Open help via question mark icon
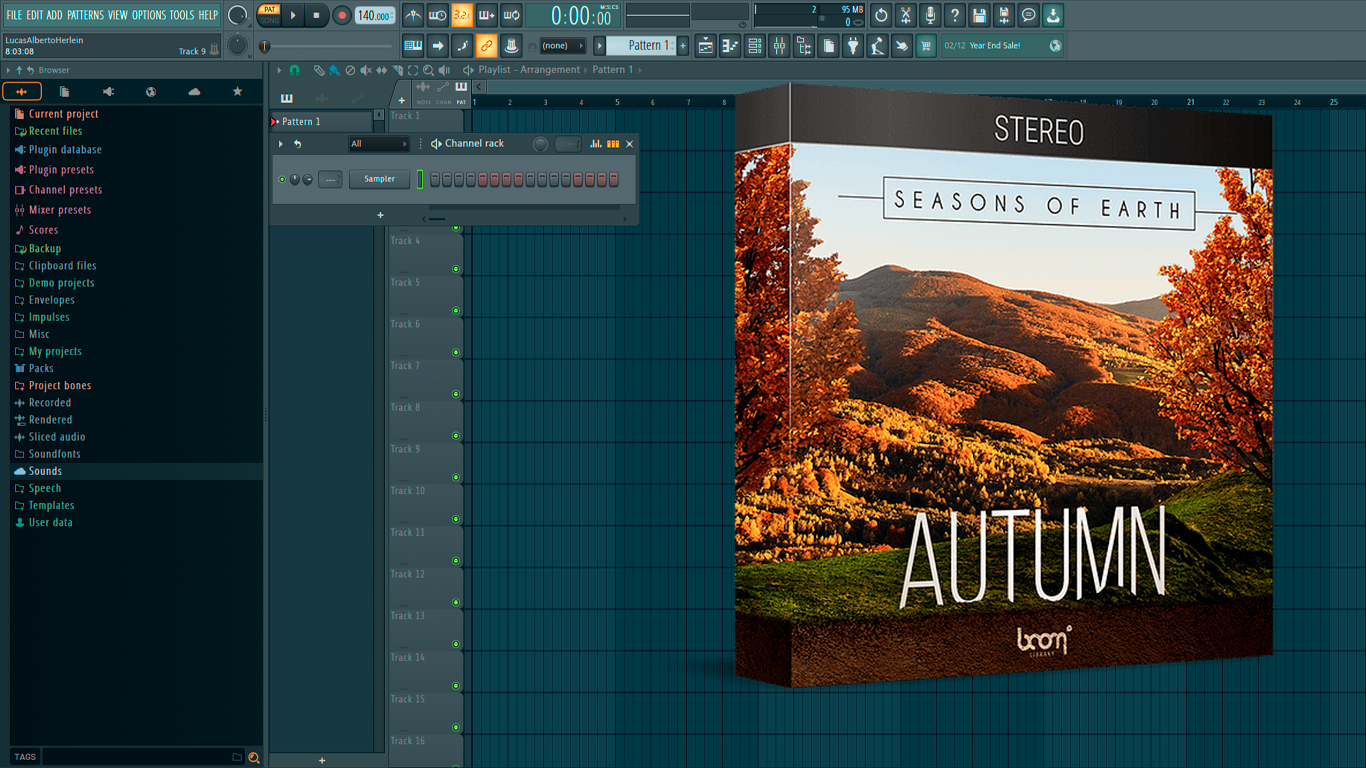 click(955, 15)
